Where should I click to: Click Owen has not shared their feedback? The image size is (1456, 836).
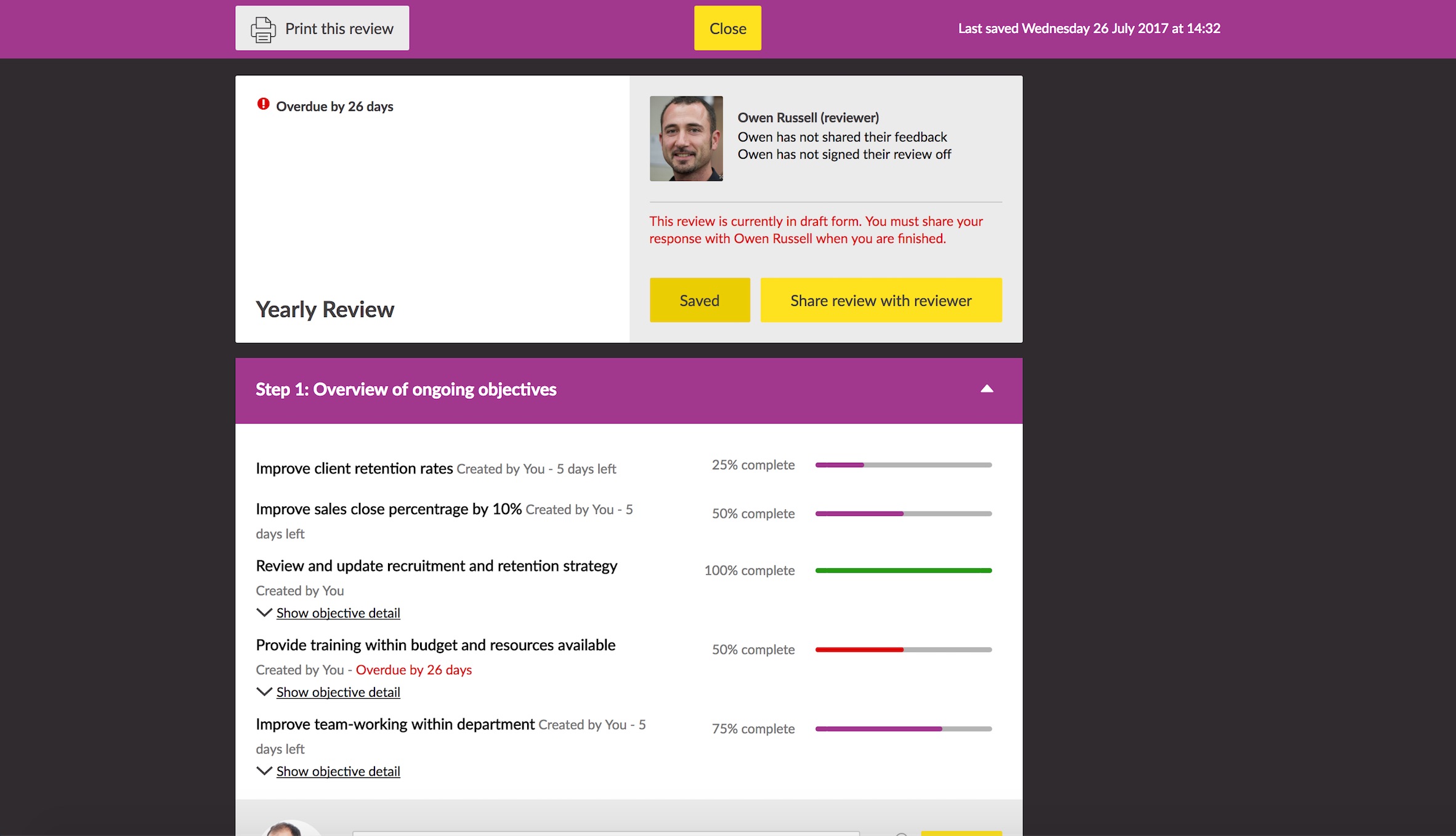tap(842, 137)
